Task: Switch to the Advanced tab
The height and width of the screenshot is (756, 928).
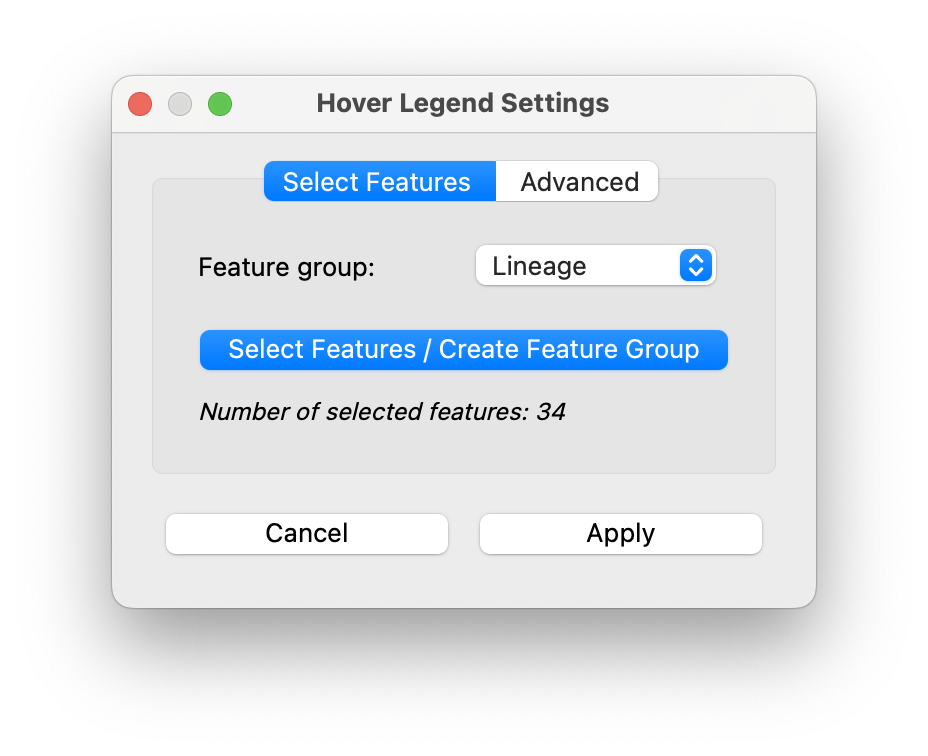Action: coord(578,181)
